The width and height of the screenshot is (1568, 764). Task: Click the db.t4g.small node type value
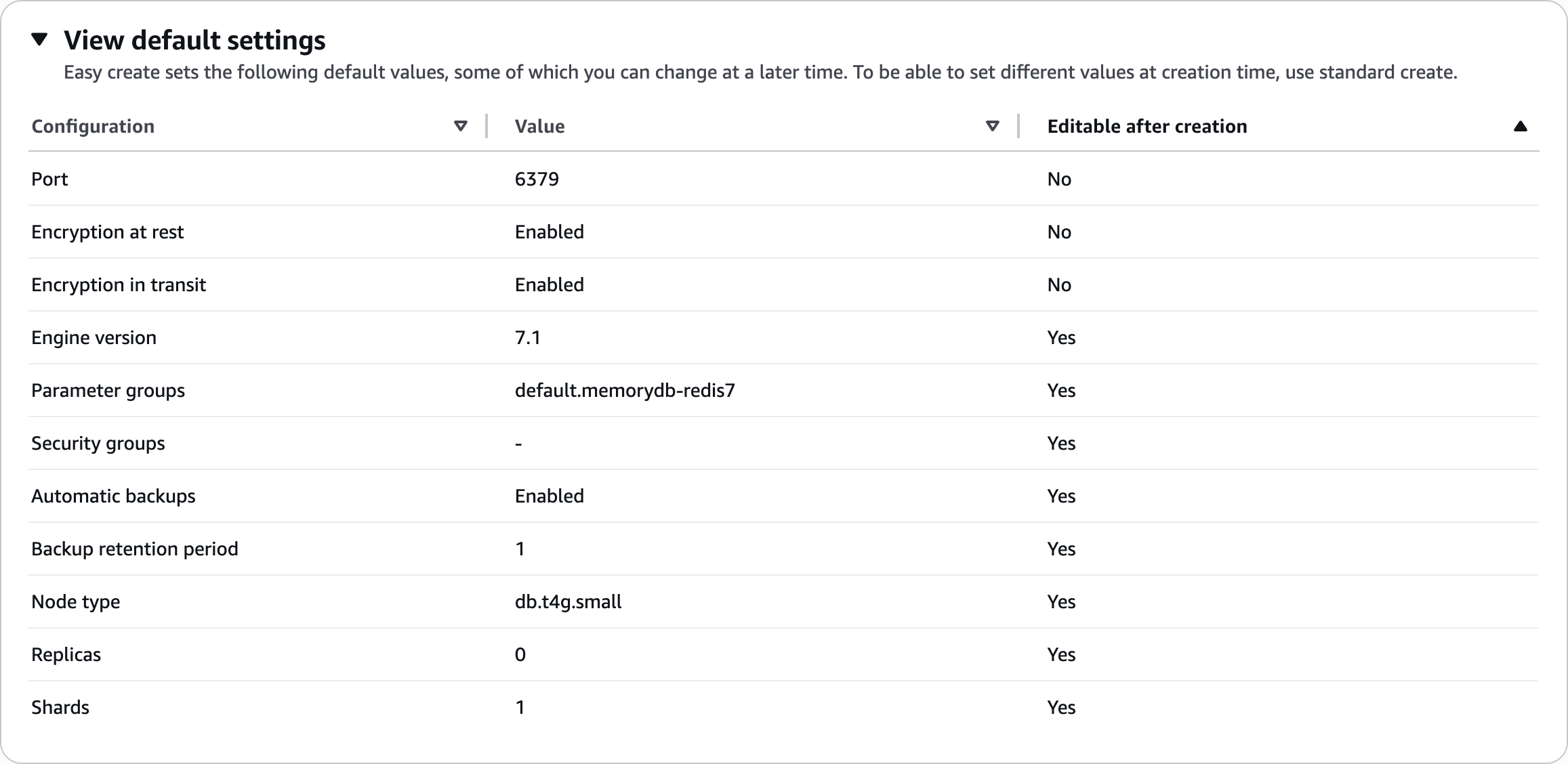568,601
